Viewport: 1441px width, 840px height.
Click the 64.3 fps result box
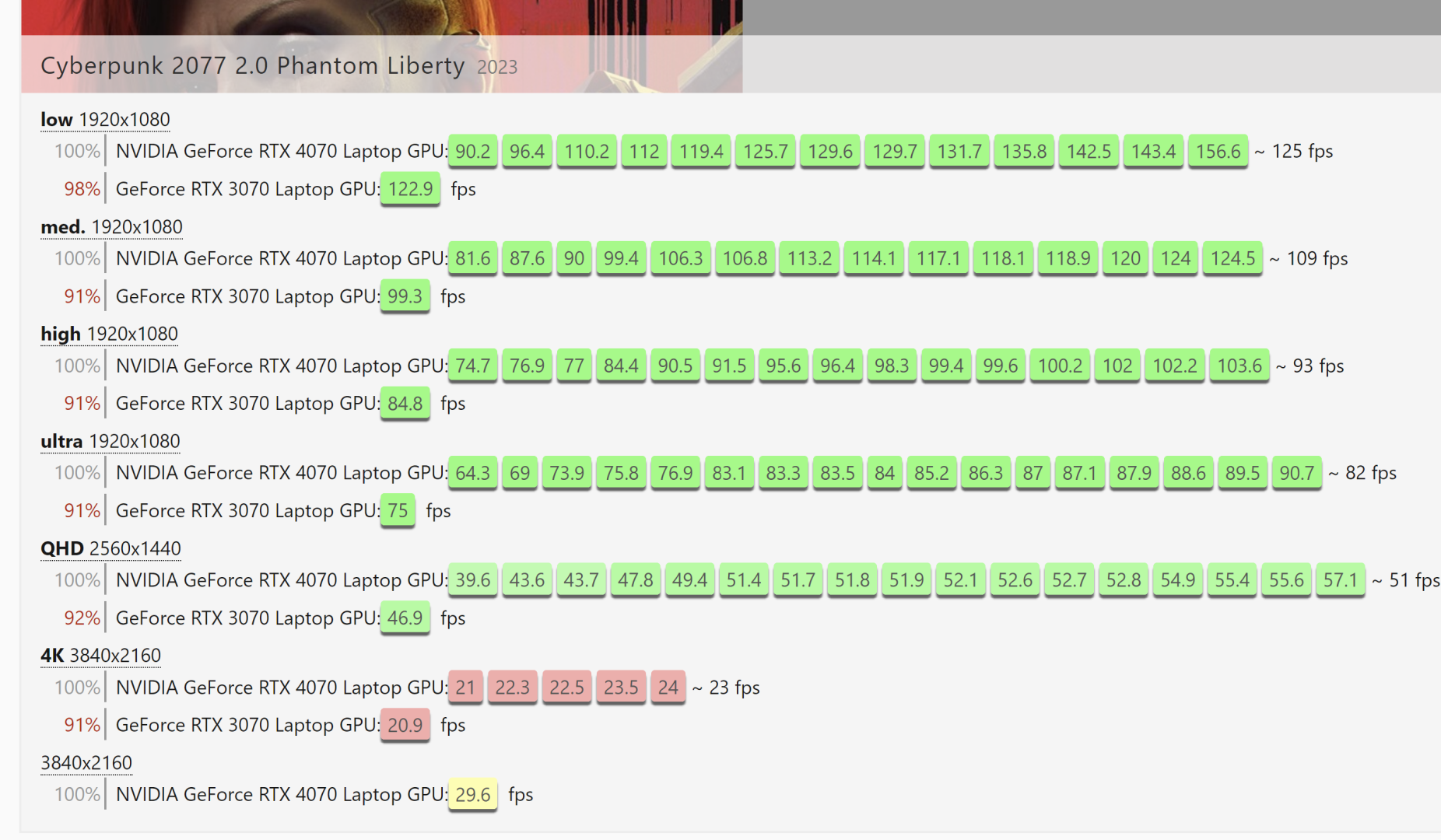[x=473, y=473]
